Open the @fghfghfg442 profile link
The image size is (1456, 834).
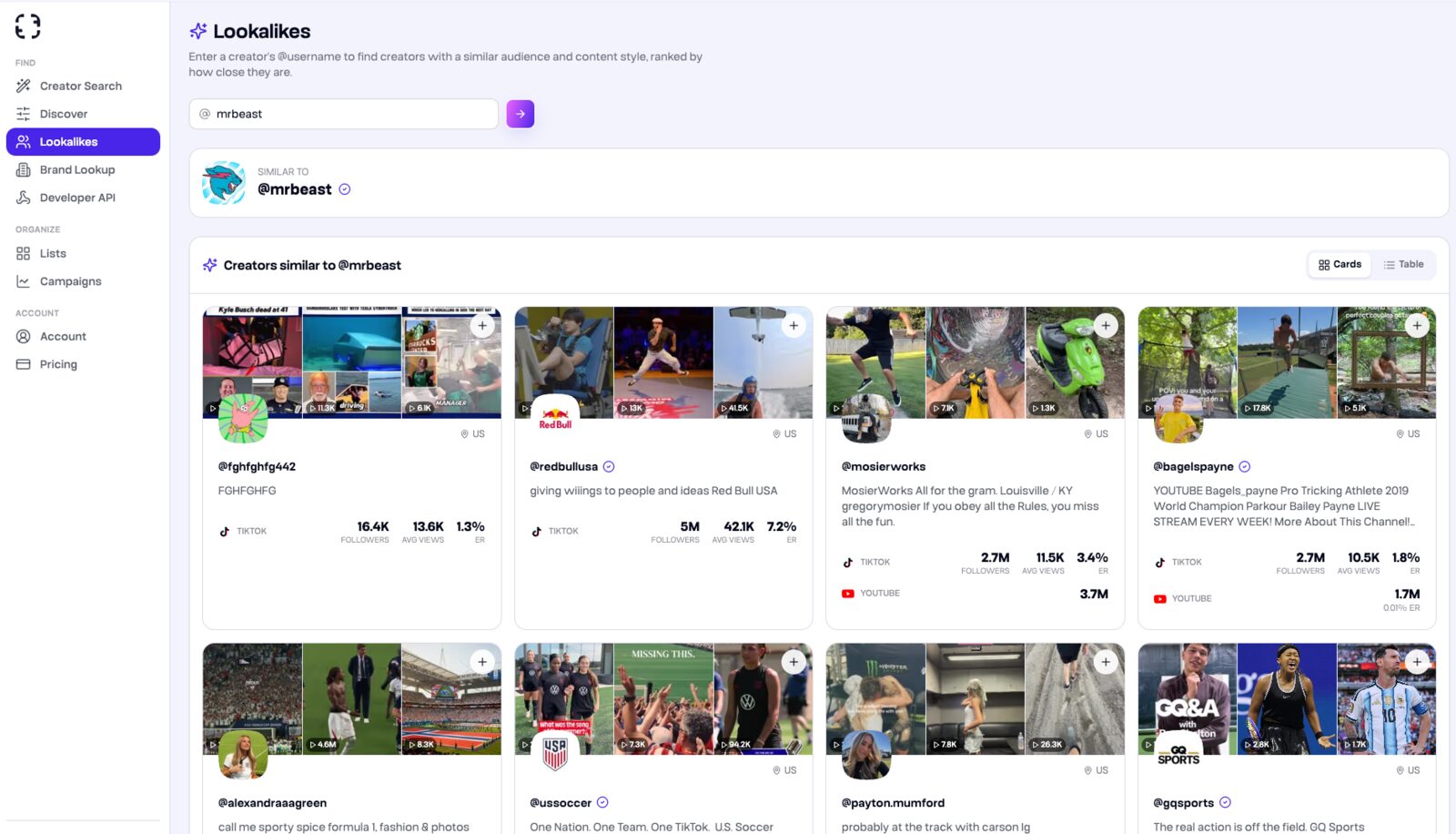pyautogui.click(x=257, y=467)
